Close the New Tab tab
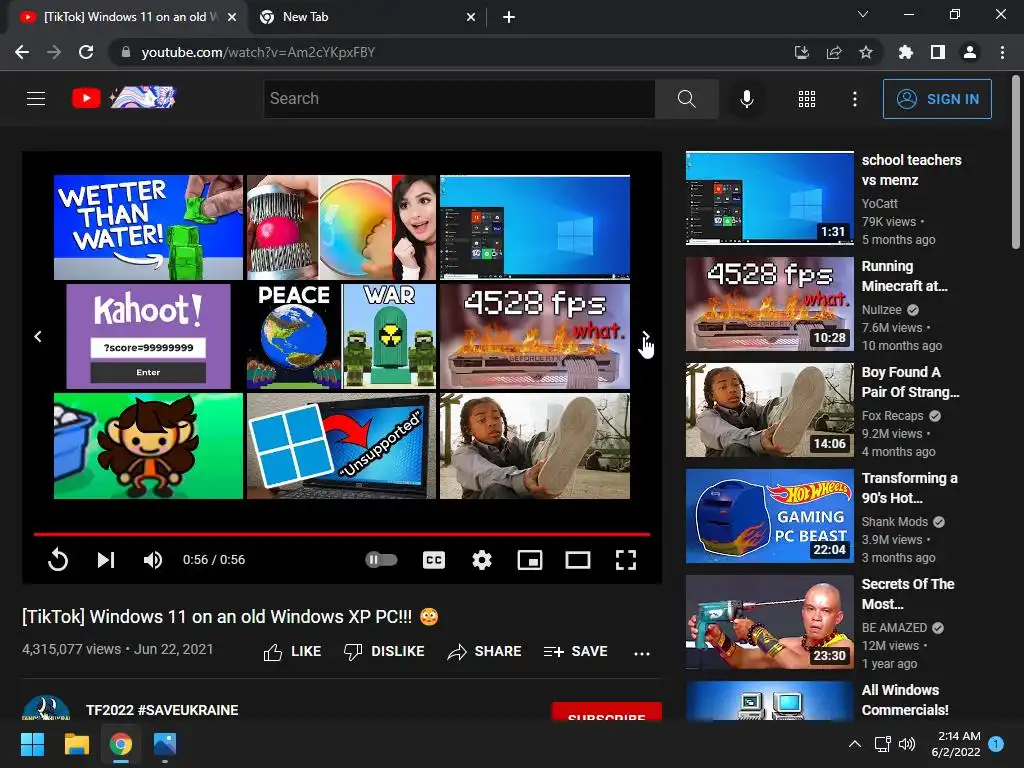1024x768 pixels. [x=470, y=17]
